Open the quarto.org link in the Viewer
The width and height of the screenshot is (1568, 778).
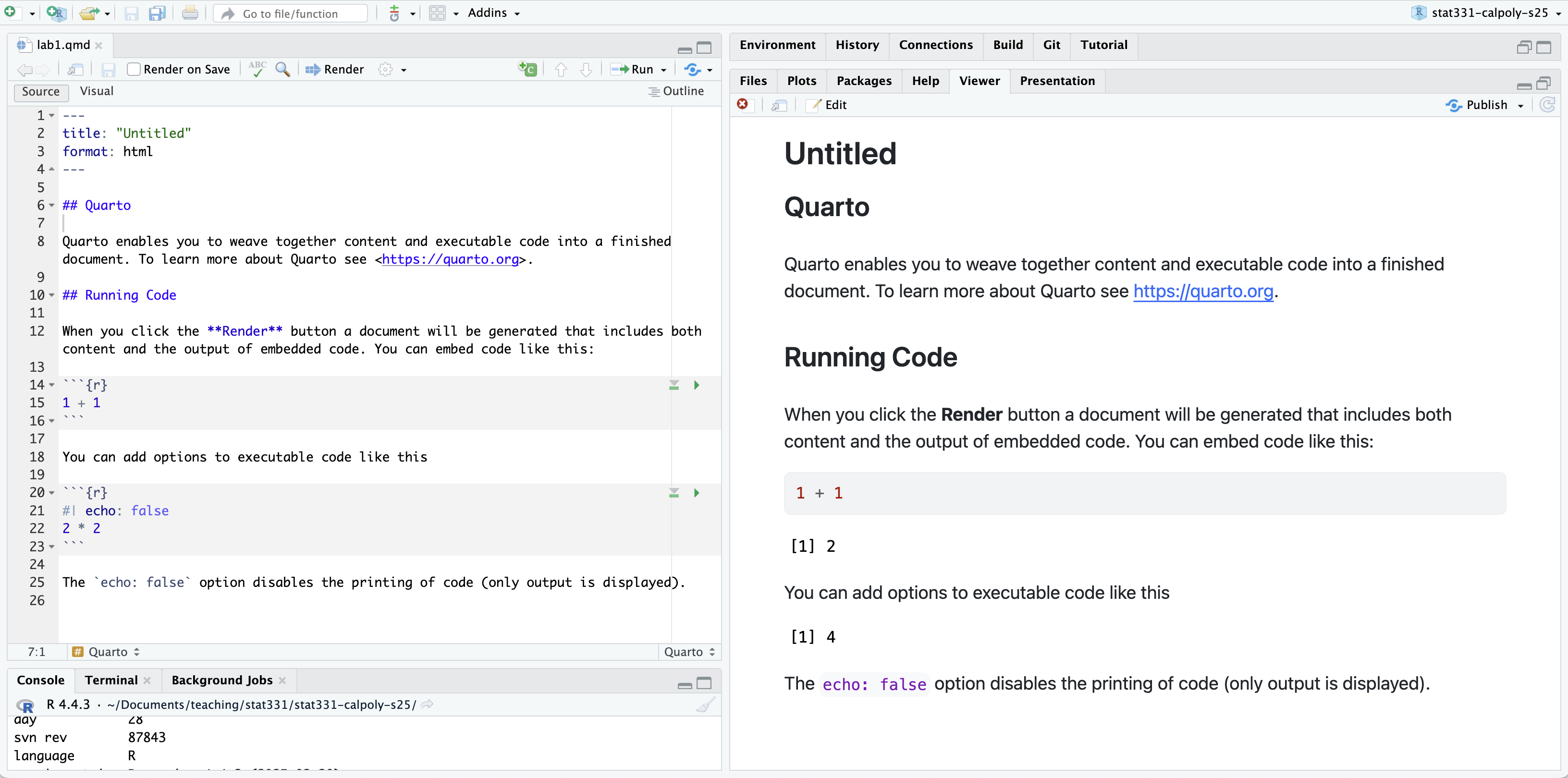pos(1203,292)
